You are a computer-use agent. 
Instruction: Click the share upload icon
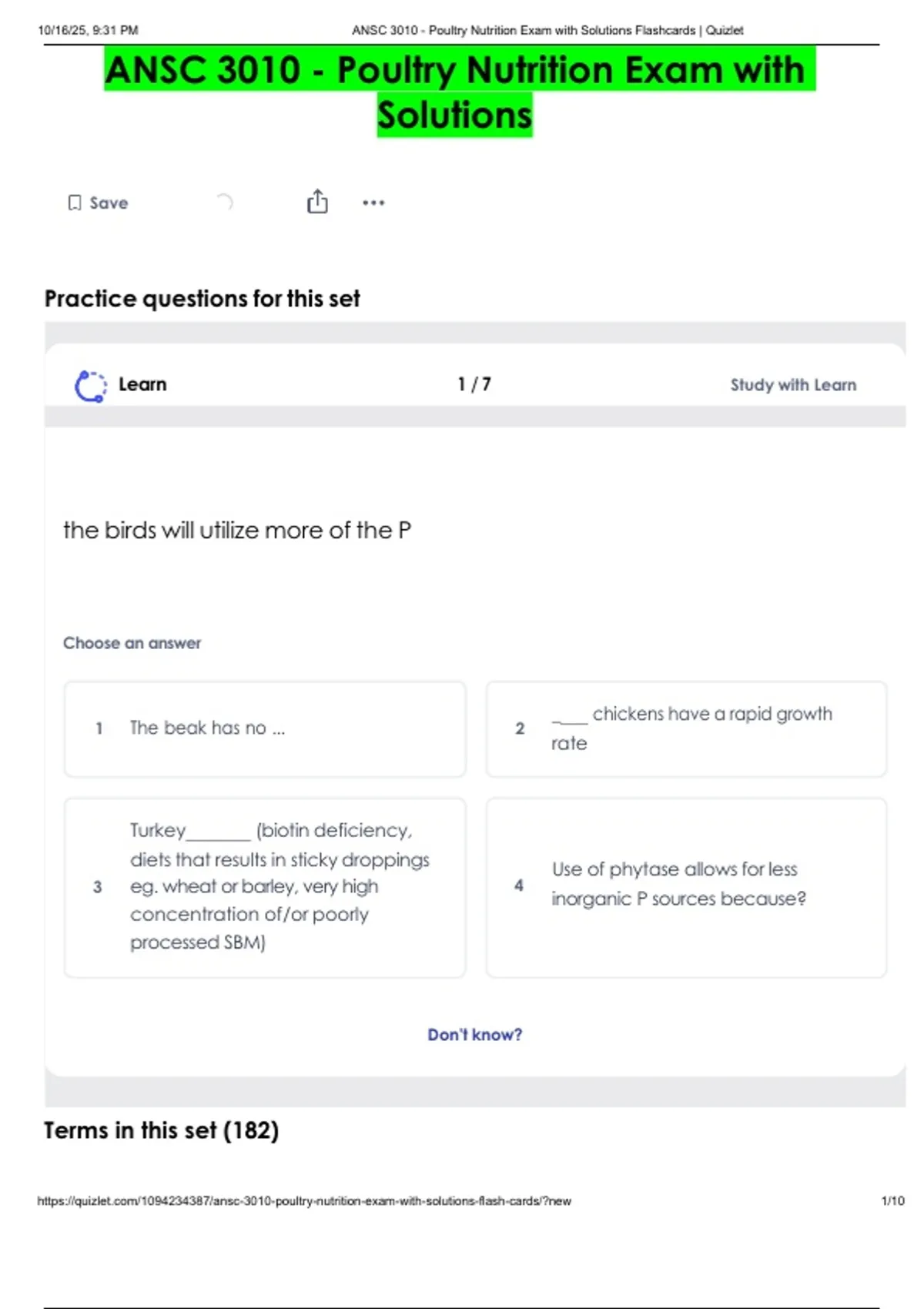point(317,202)
